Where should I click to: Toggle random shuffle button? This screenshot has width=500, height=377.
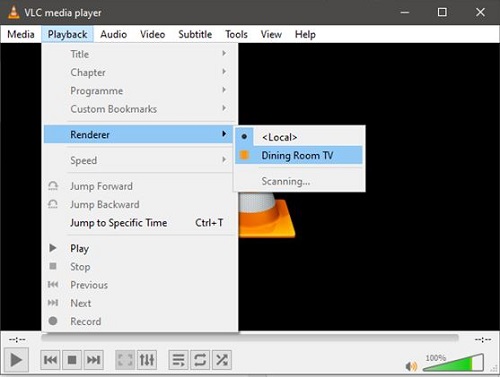[x=222, y=360]
